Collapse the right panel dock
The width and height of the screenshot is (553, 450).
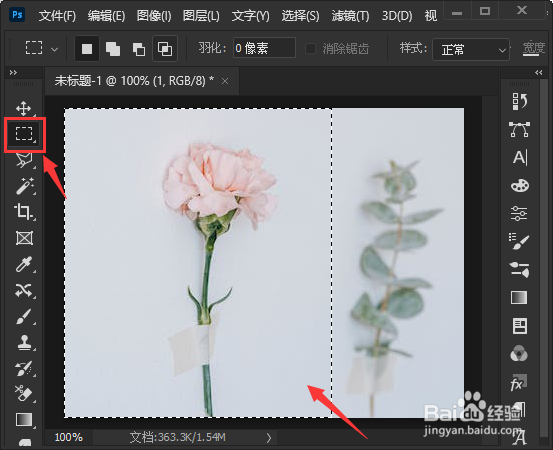538,73
